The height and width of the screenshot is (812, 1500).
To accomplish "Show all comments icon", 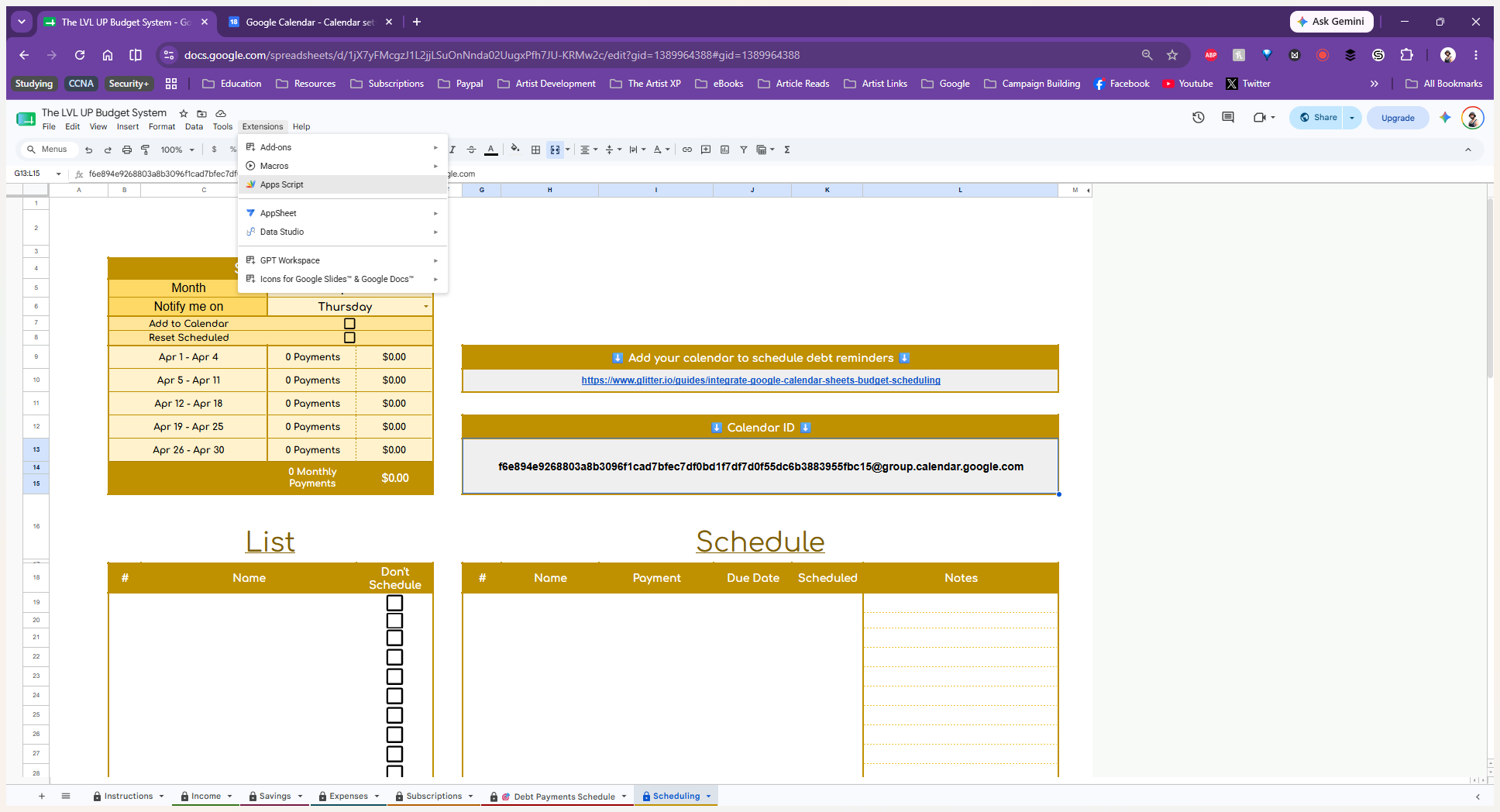I will [x=1228, y=118].
